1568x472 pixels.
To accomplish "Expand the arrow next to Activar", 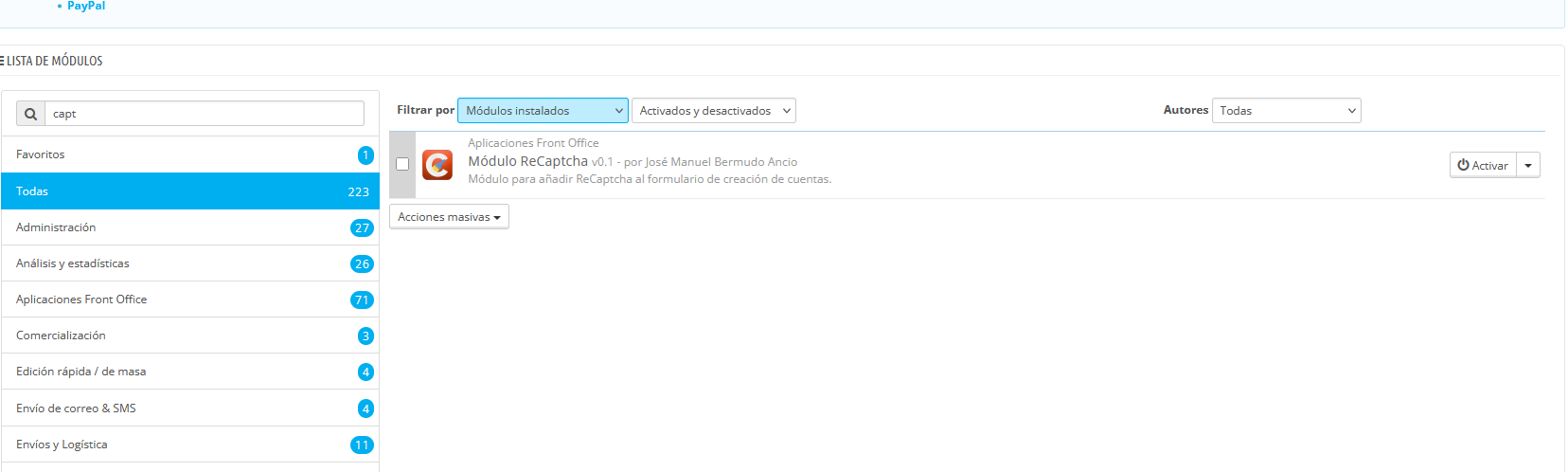I will [1528, 165].
